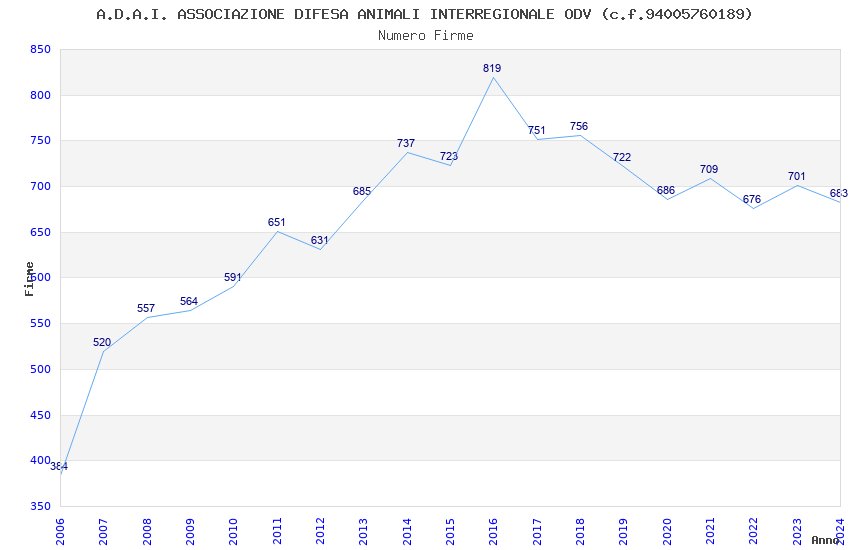Click the y-axis tick 850
The height and width of the screenshot is (550, 850).
pos(40,49)
